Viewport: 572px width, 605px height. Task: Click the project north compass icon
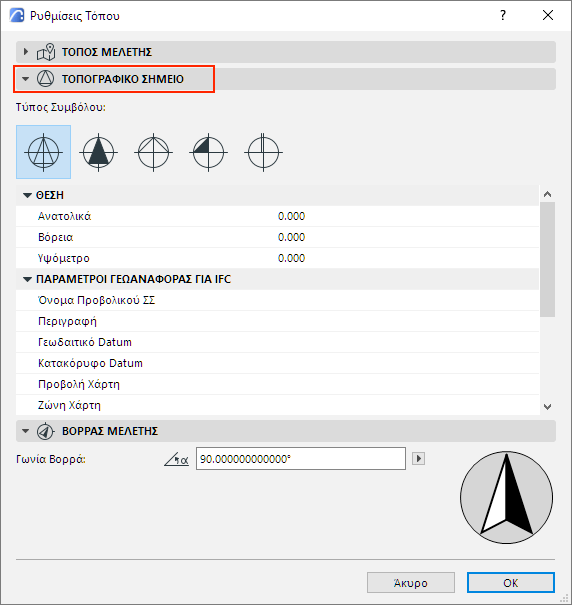coord(45,431)
